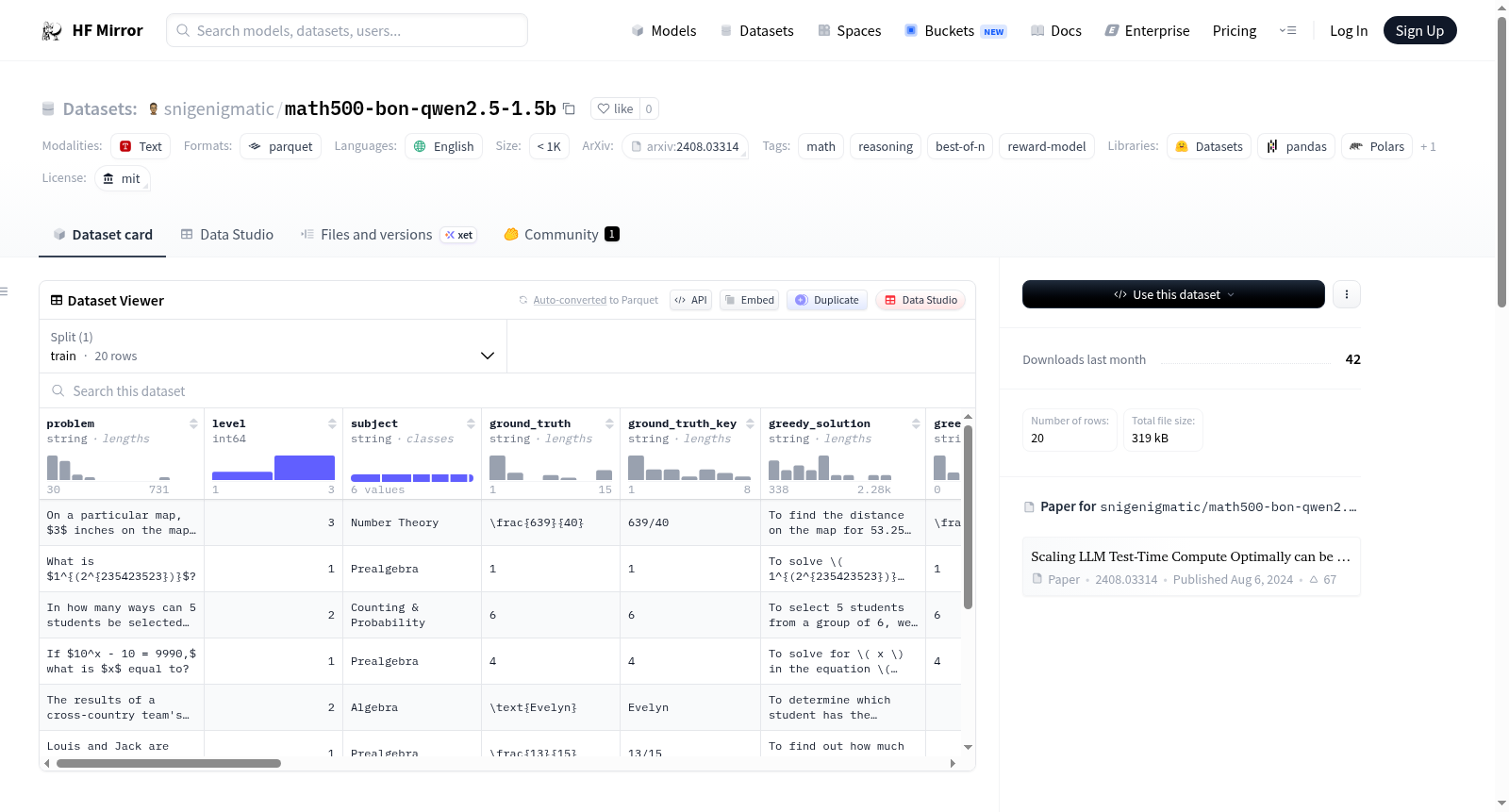This screenshot has width=1509, height=812.
Task: Click the page's vertical scrollbar thumb
Action: (1501, 160)
